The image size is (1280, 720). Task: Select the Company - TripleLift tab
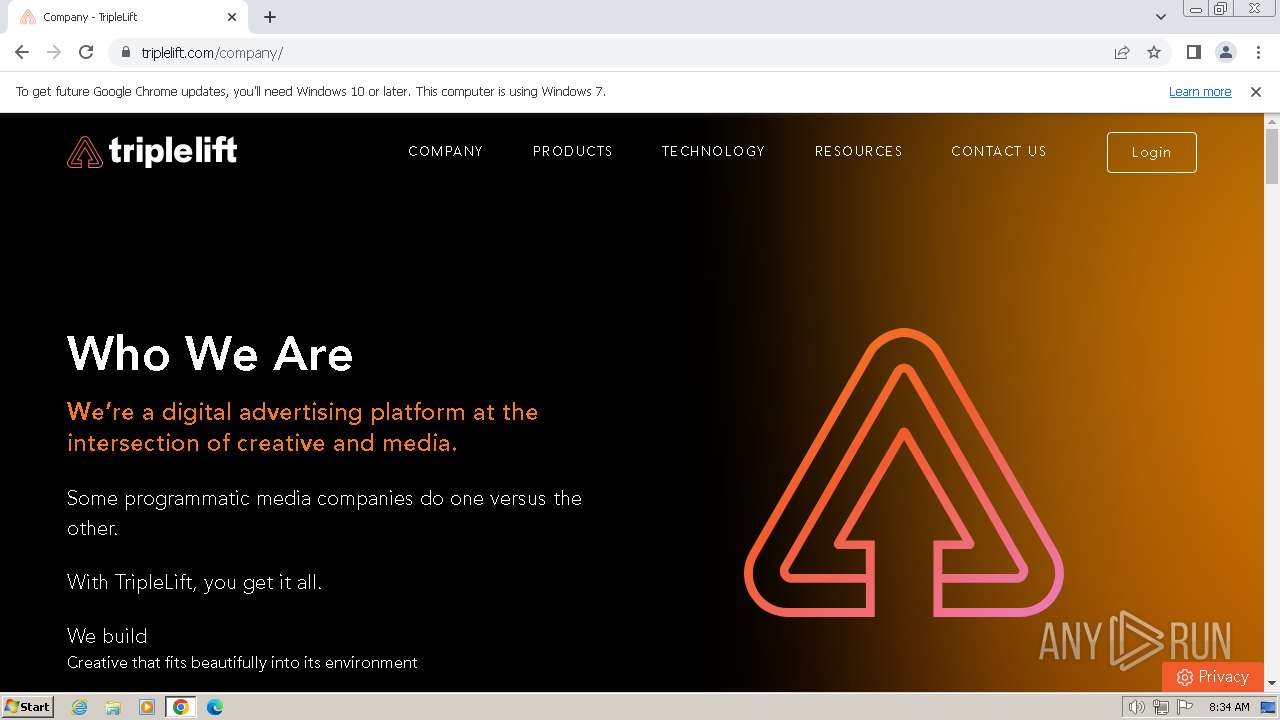click(x=128, y=17)
